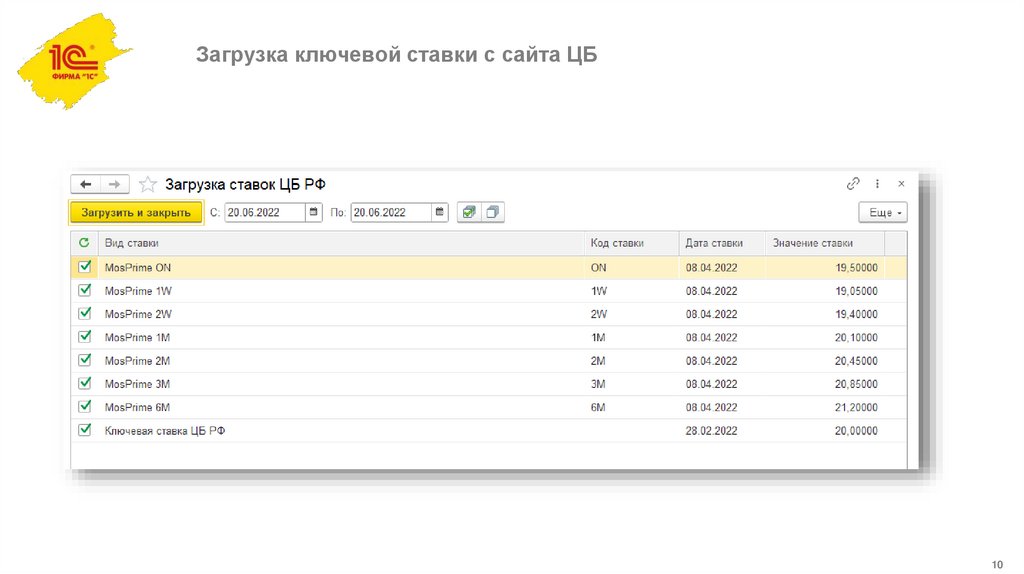
Task: Sort by the Дата ставки column header
Action: point(722,243)
